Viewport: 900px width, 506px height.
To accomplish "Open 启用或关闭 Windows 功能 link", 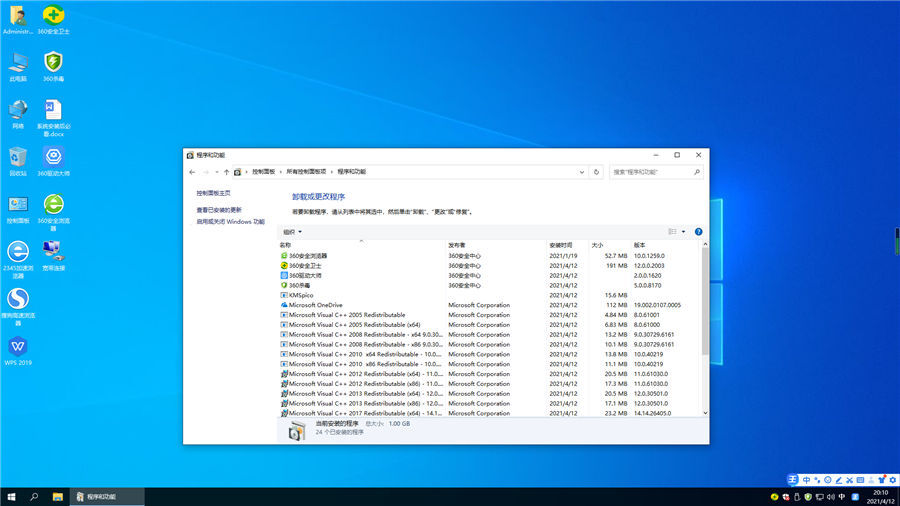I will click(231, 221).
